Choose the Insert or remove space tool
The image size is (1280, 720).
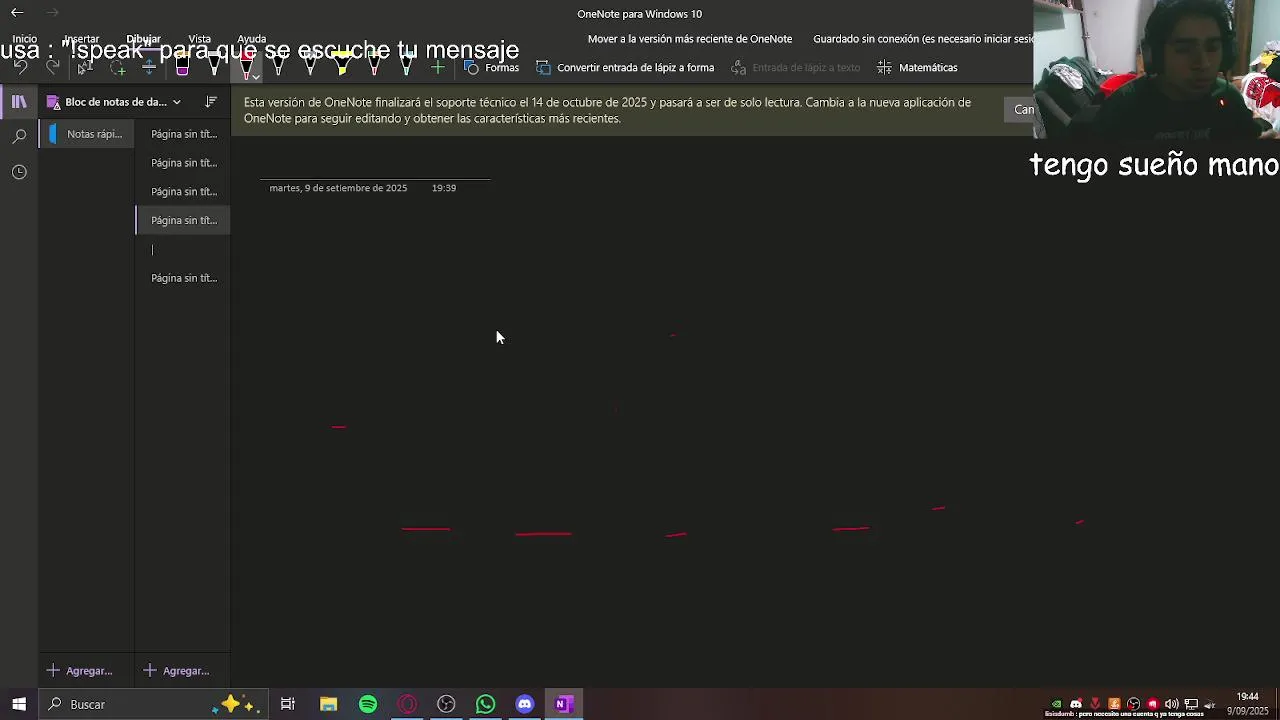coord(149,68)
